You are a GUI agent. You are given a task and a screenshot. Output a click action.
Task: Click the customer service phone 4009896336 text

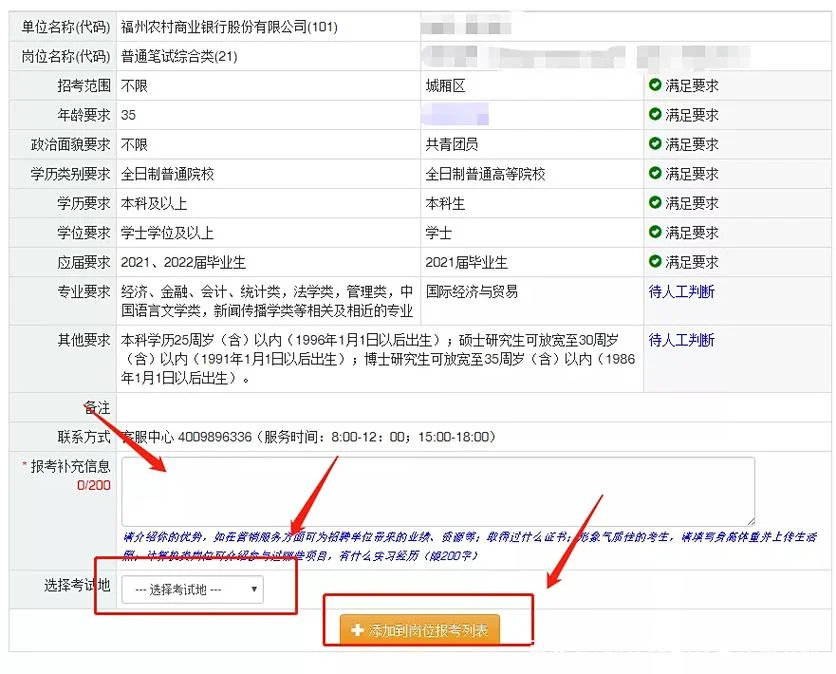[214, 437]
